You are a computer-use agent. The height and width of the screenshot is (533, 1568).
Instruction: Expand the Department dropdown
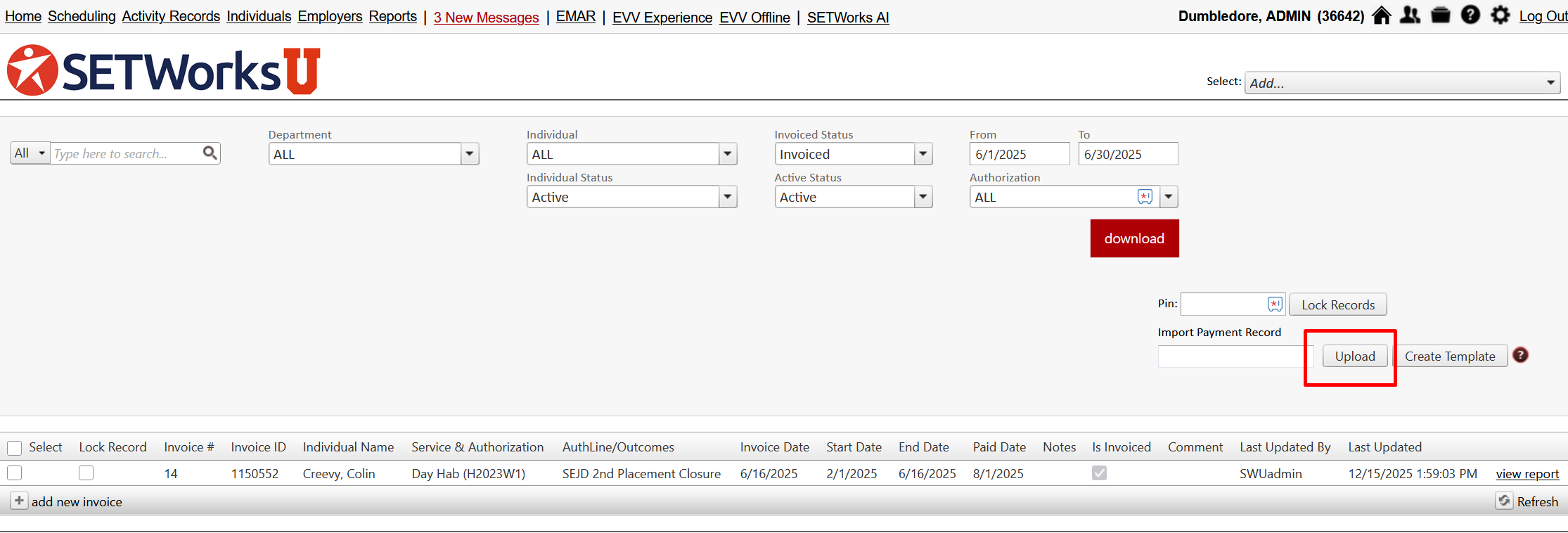click(x=470, y=154)
